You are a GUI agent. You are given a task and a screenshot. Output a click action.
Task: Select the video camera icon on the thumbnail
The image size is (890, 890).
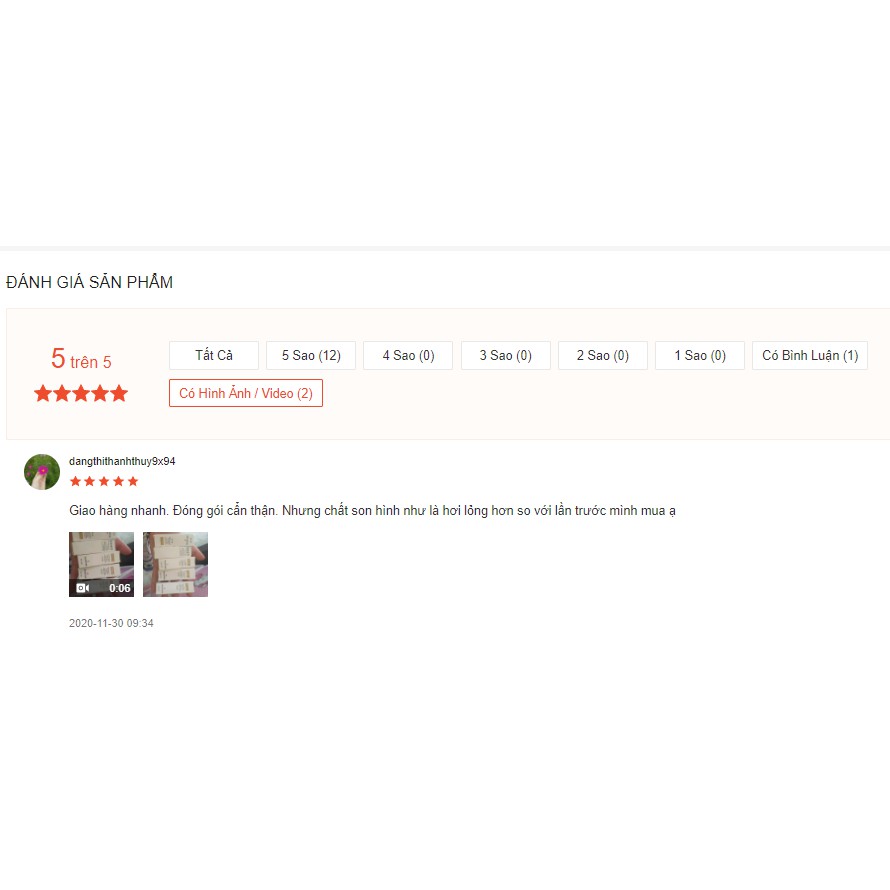[83, 587]
